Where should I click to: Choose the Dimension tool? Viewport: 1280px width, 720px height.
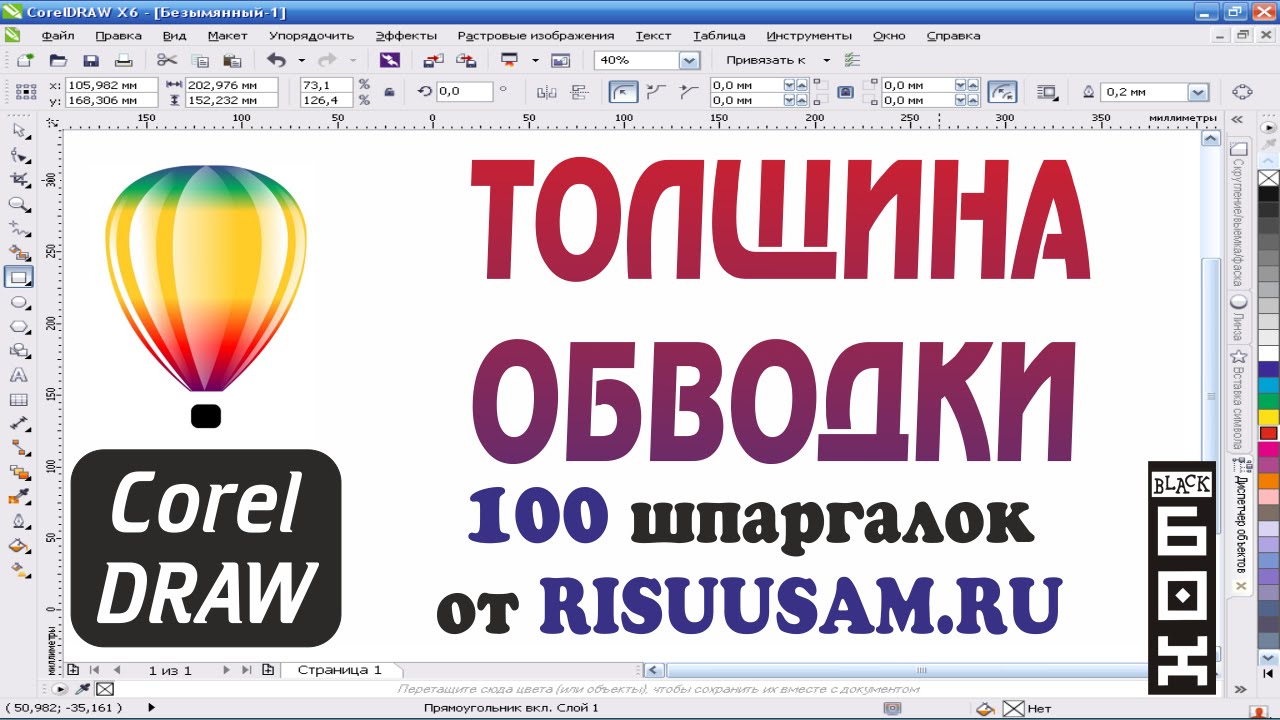tap(19, 424)
